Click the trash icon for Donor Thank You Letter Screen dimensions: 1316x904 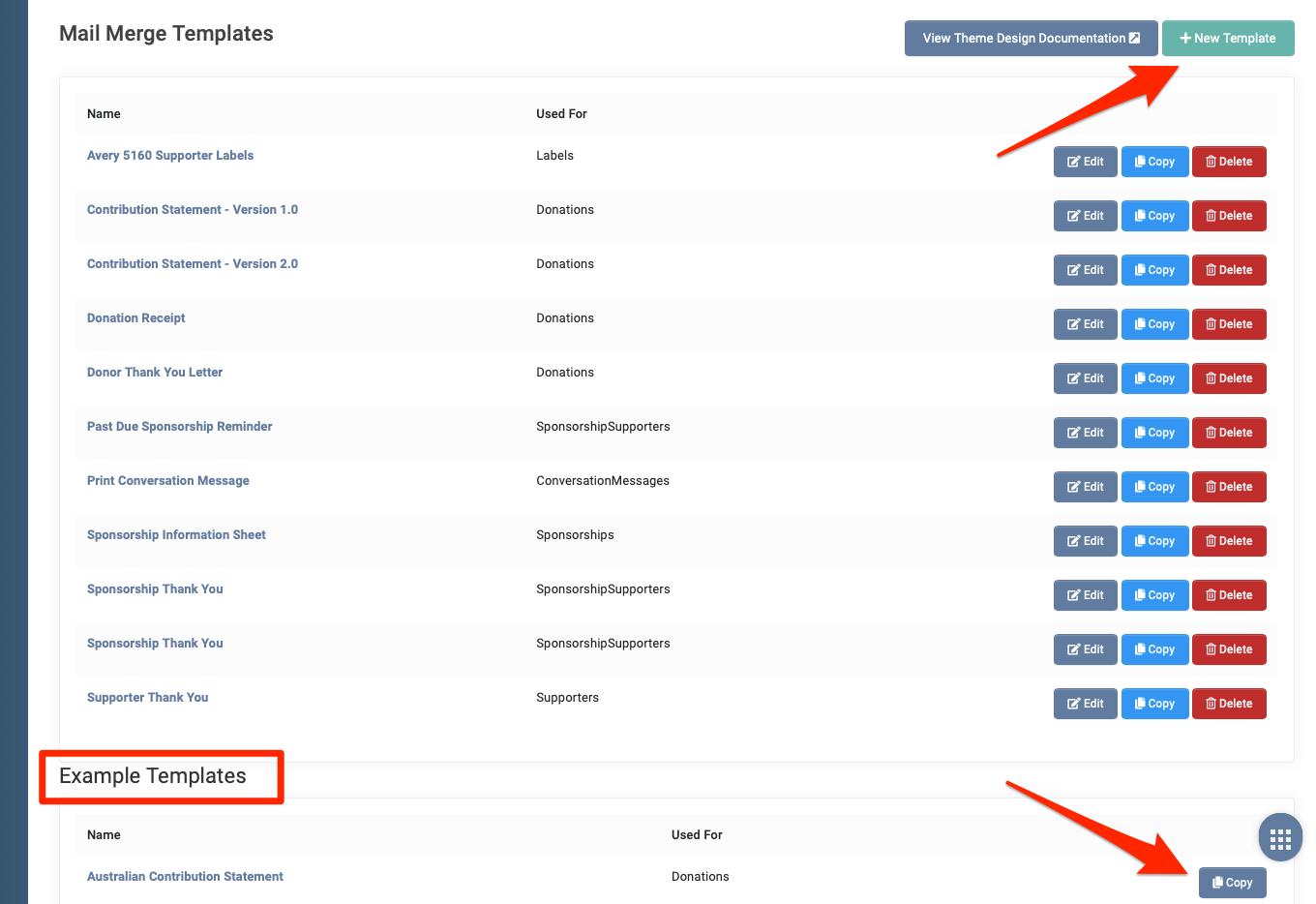(1211, 378)
